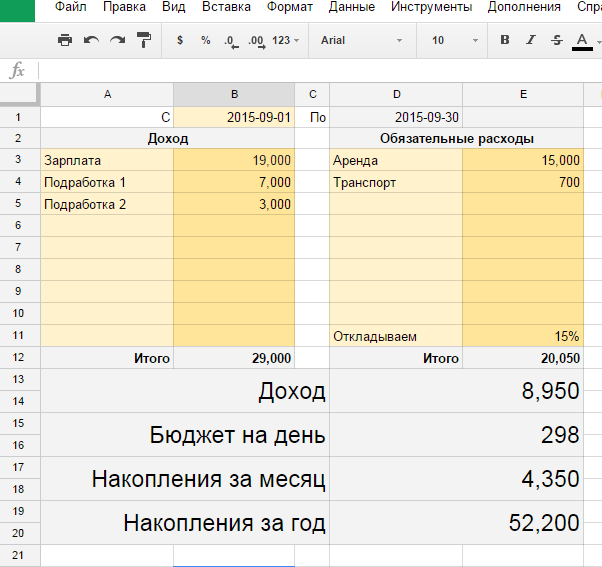The image size is (602, 567).
Task: Select all cells via corner box
Action: click(20, 94)
